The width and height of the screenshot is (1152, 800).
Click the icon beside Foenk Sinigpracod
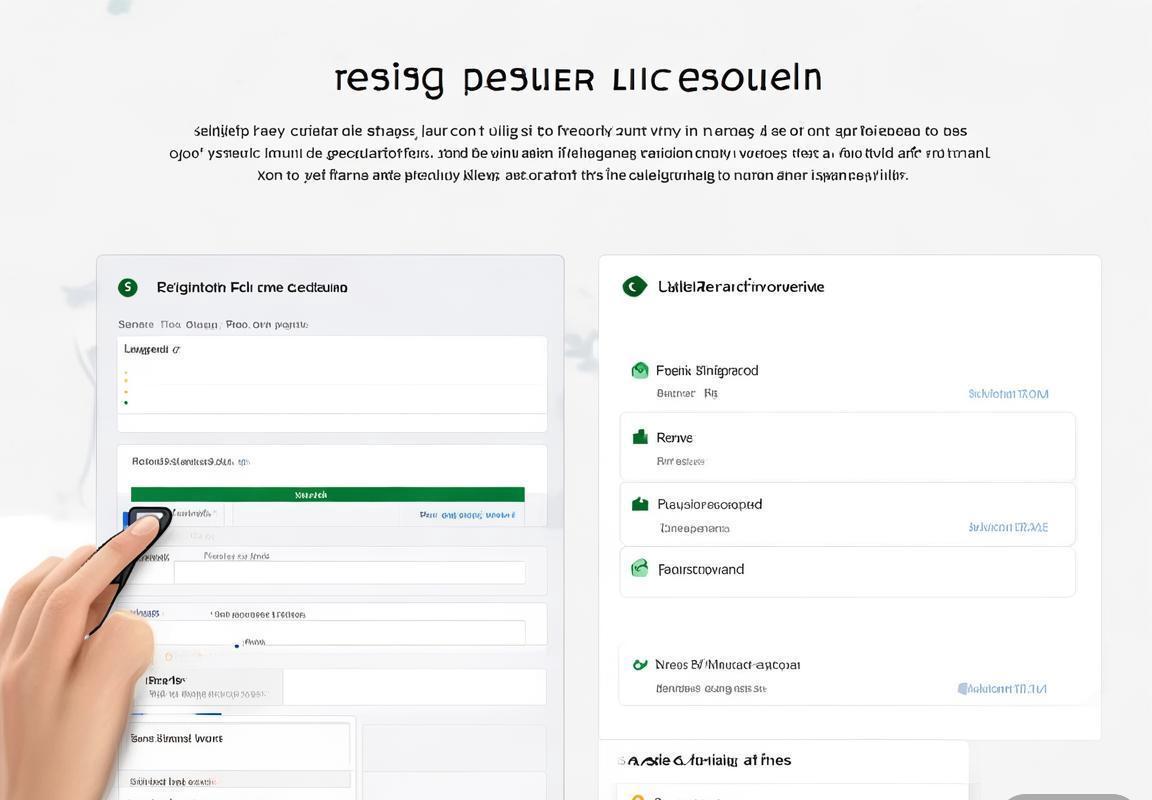(640, 371)
